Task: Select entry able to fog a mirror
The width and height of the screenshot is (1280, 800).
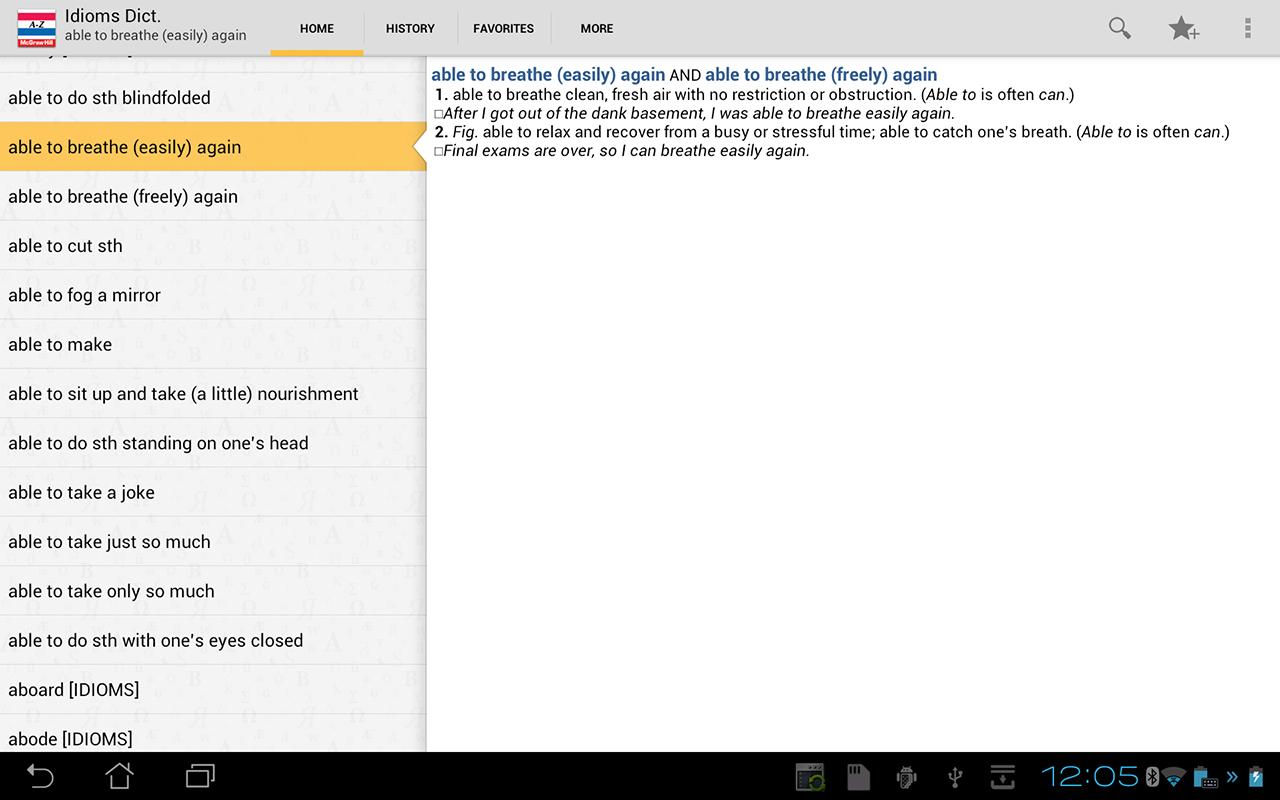Action: 84,295
